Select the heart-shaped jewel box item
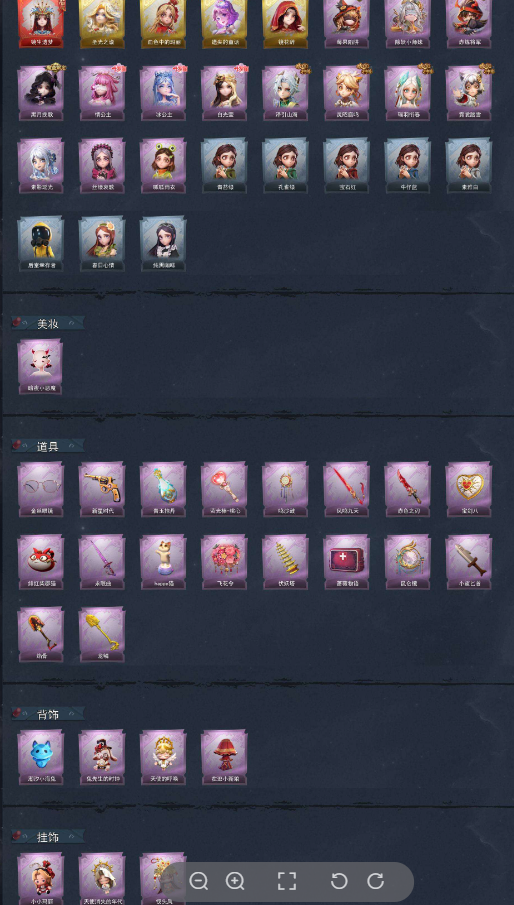 click(x=468, y=489)
